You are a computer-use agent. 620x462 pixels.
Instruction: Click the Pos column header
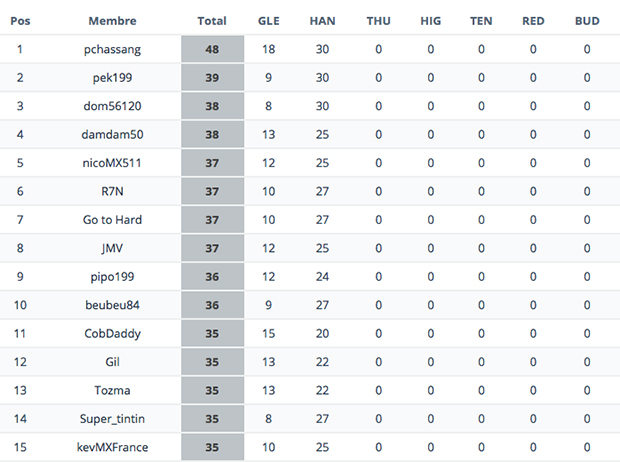pyautogui.click(x=20, y=21)
